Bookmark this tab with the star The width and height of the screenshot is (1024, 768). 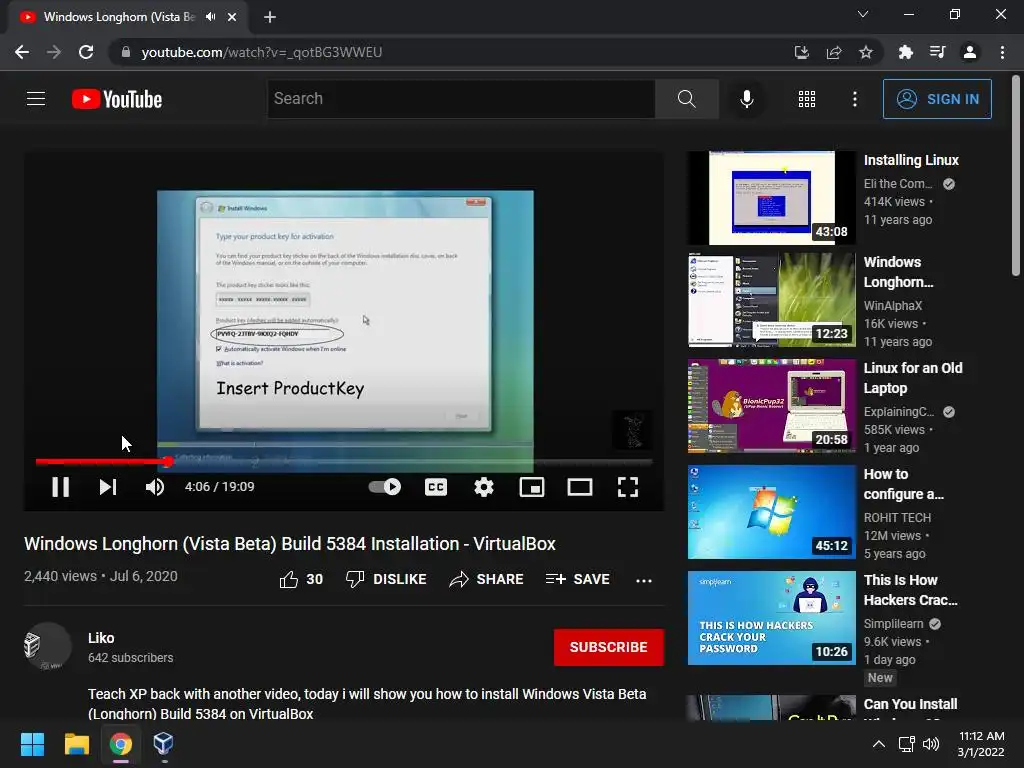[x=865, y=52]
